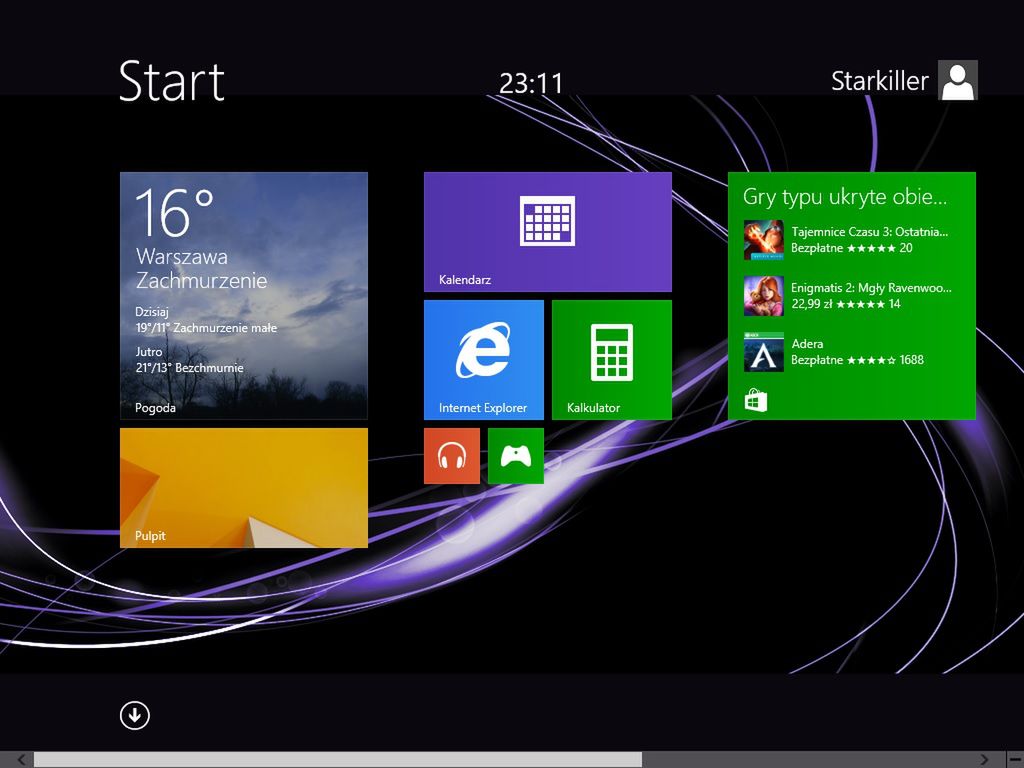
Task: Click '21°/13° Bezchmurnie' forecast text
Action: coord(189,368)
